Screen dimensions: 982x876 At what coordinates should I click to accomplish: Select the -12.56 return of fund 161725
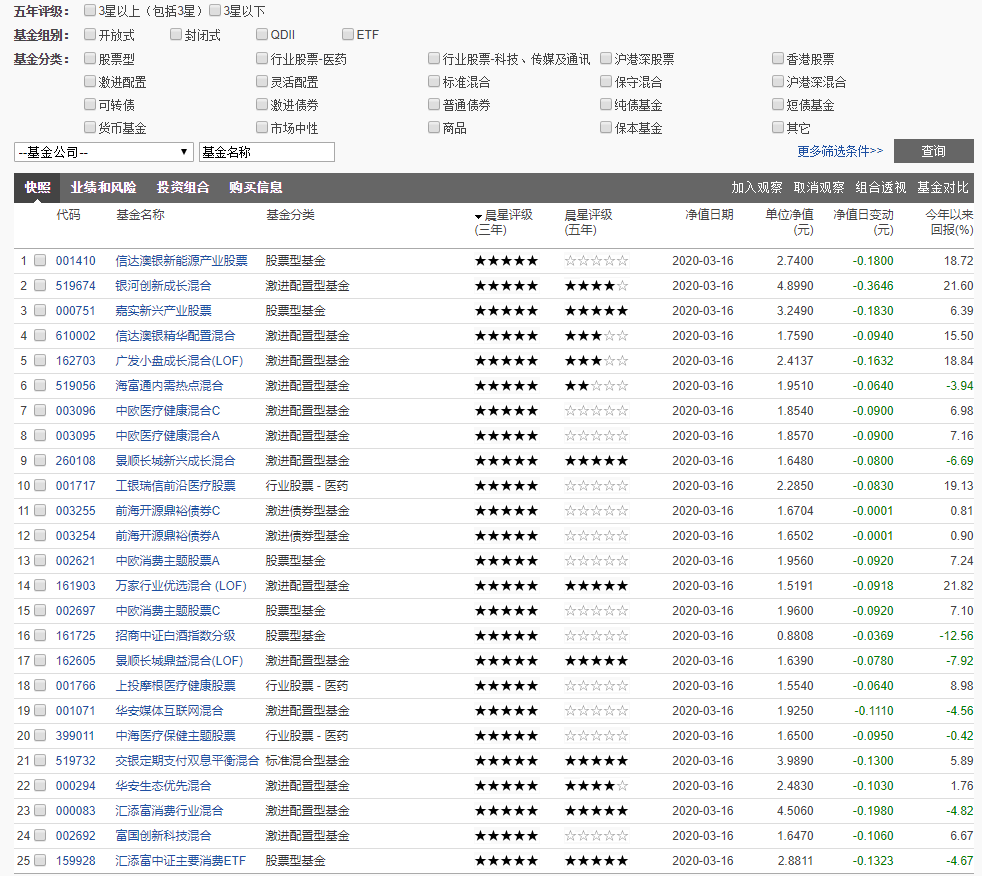click(x=956, y=636)
